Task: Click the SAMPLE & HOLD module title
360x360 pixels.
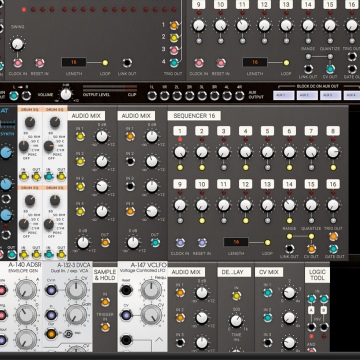Action: click(x=105, y=275)
